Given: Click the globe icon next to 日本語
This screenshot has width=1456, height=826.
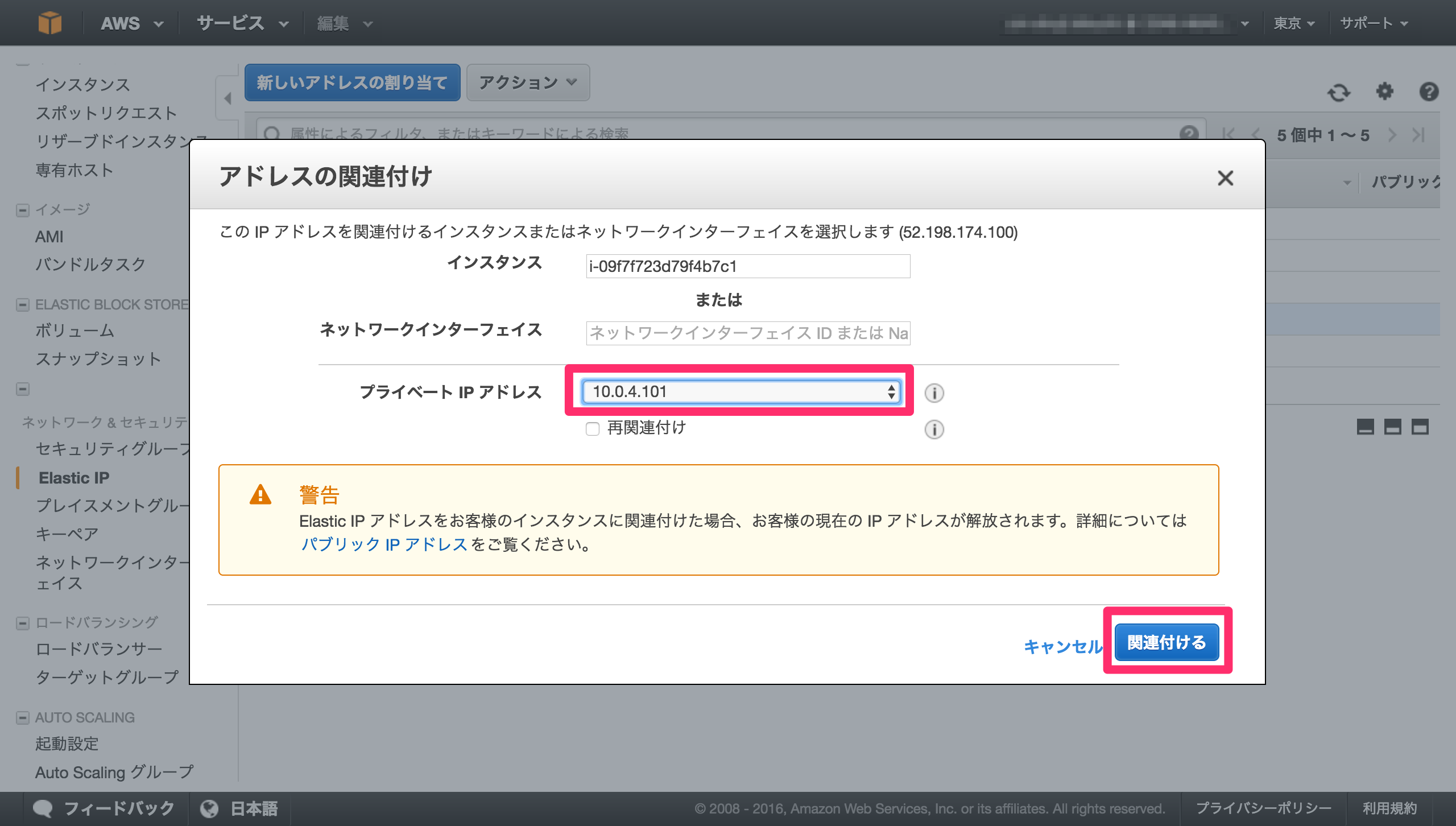Looking at the screenshot, I should click(210, 808).
